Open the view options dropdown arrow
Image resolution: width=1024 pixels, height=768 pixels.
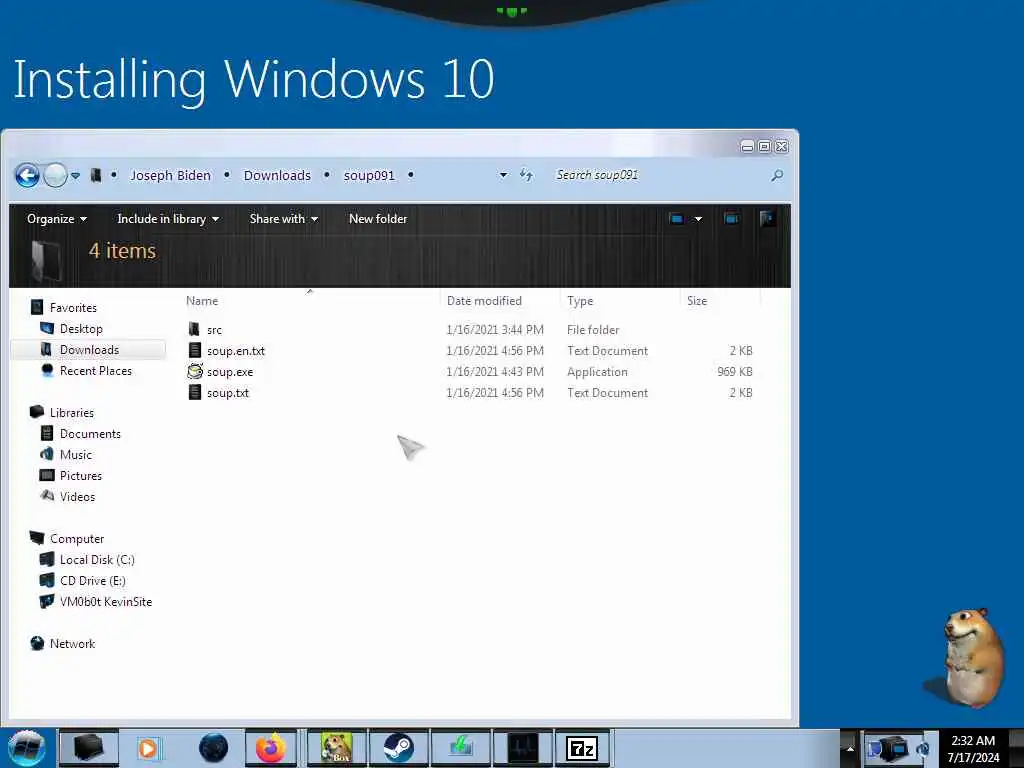(x=698, y=219)
